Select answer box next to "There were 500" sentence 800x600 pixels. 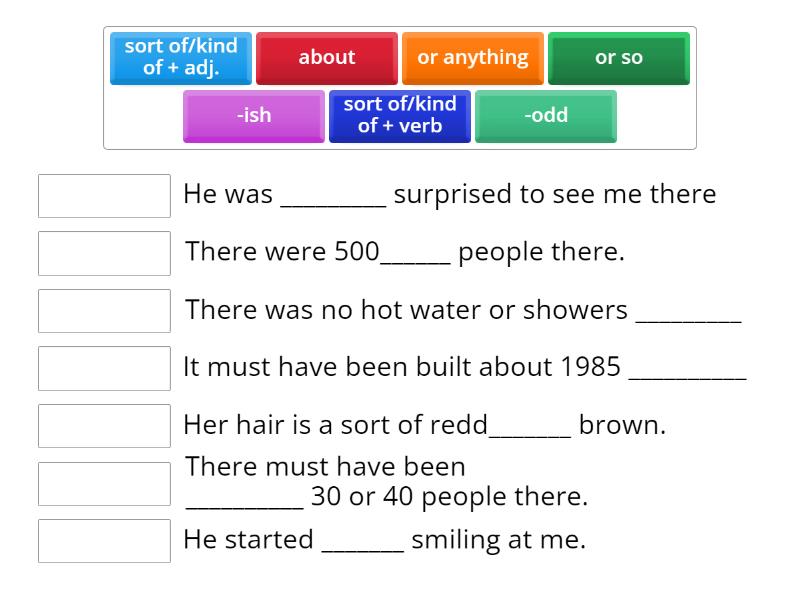pos(104,253)
